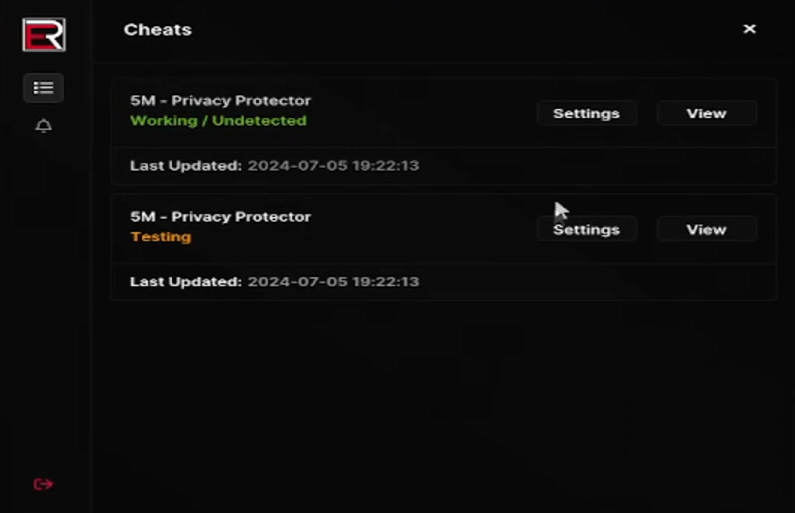
Task: Open Settings for the Testing cheat
Action: point(586,229)
